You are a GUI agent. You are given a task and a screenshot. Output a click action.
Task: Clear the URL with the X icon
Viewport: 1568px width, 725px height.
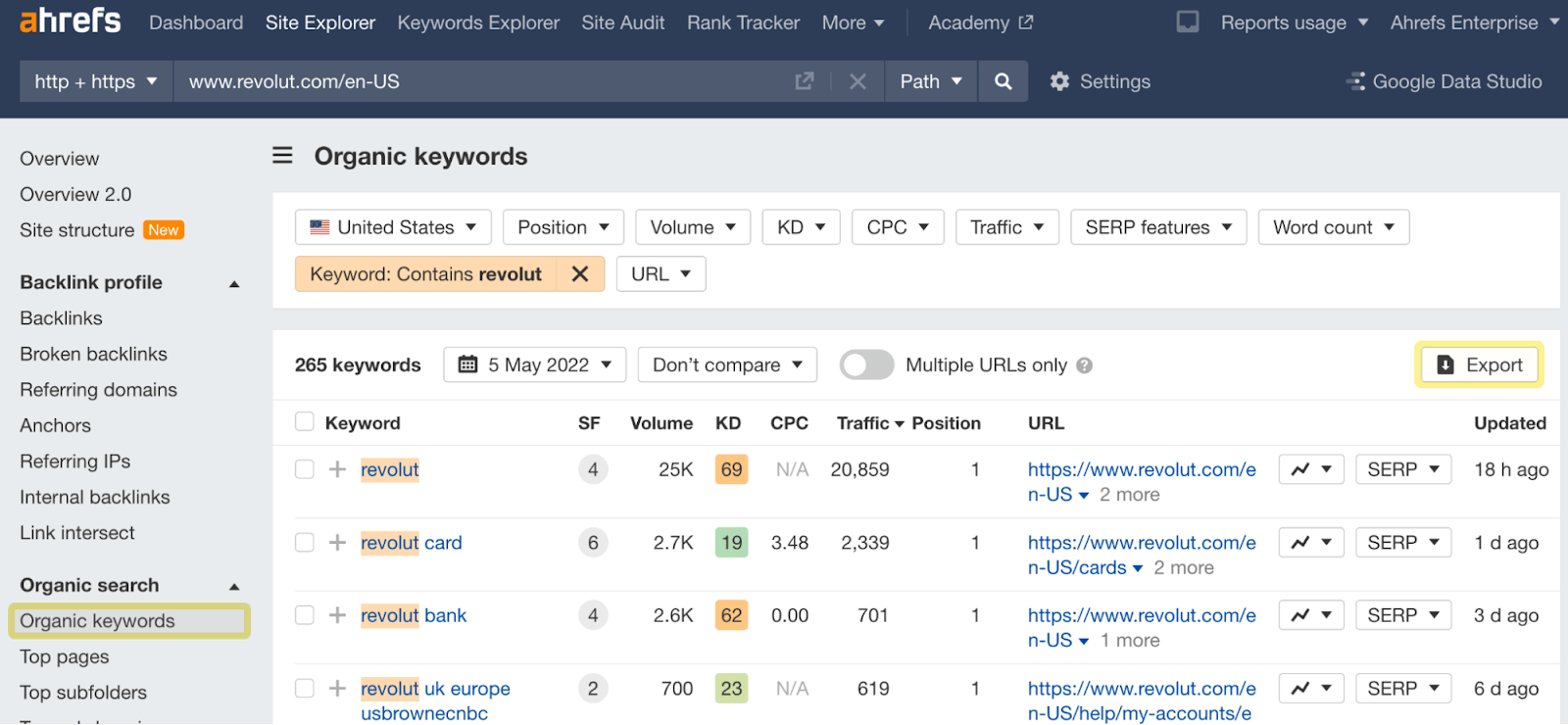click(x=857, y=81)
